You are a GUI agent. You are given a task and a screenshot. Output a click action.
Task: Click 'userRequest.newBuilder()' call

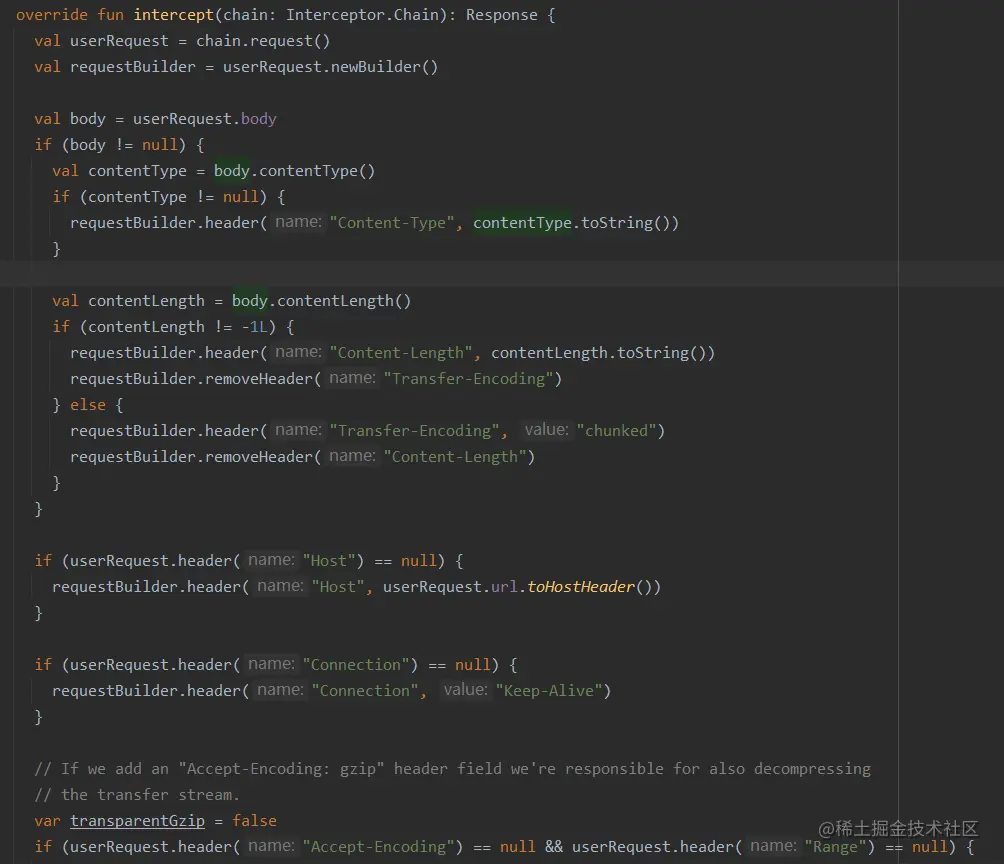[x=330, y=67]
